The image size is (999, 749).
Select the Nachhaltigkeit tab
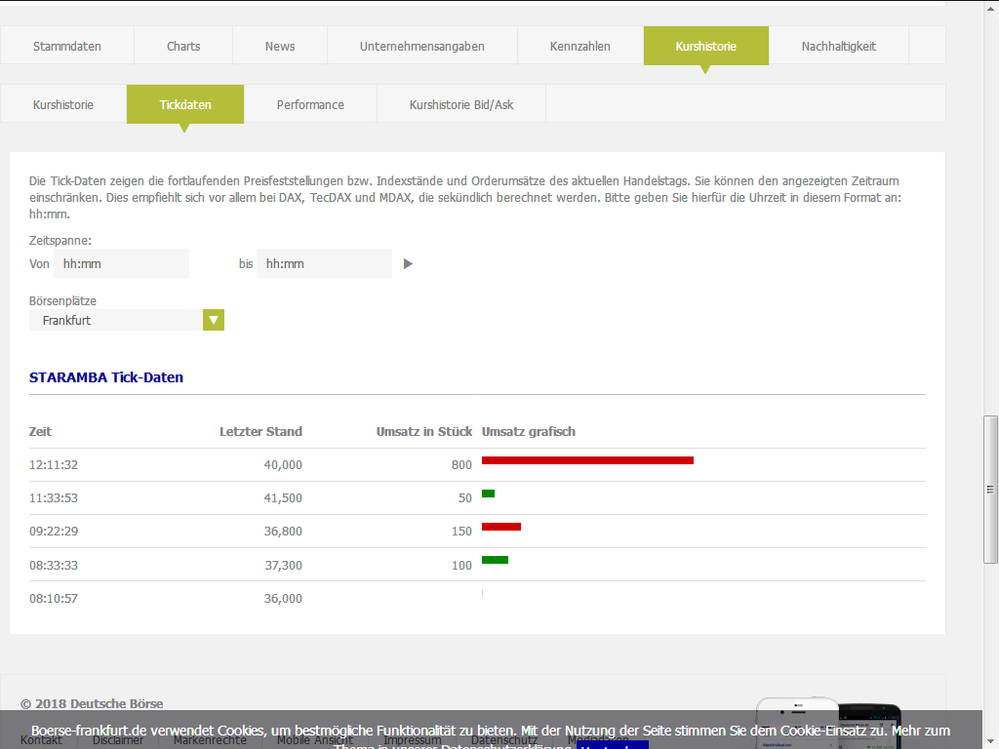tap(838, 46)
